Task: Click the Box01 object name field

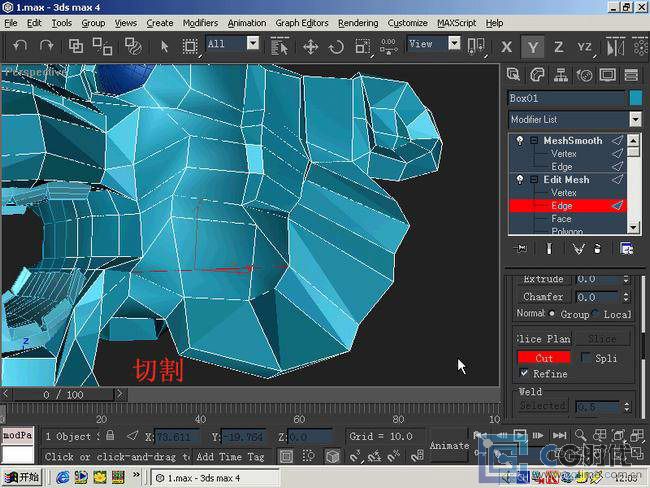Action: (x=567, y=98)
